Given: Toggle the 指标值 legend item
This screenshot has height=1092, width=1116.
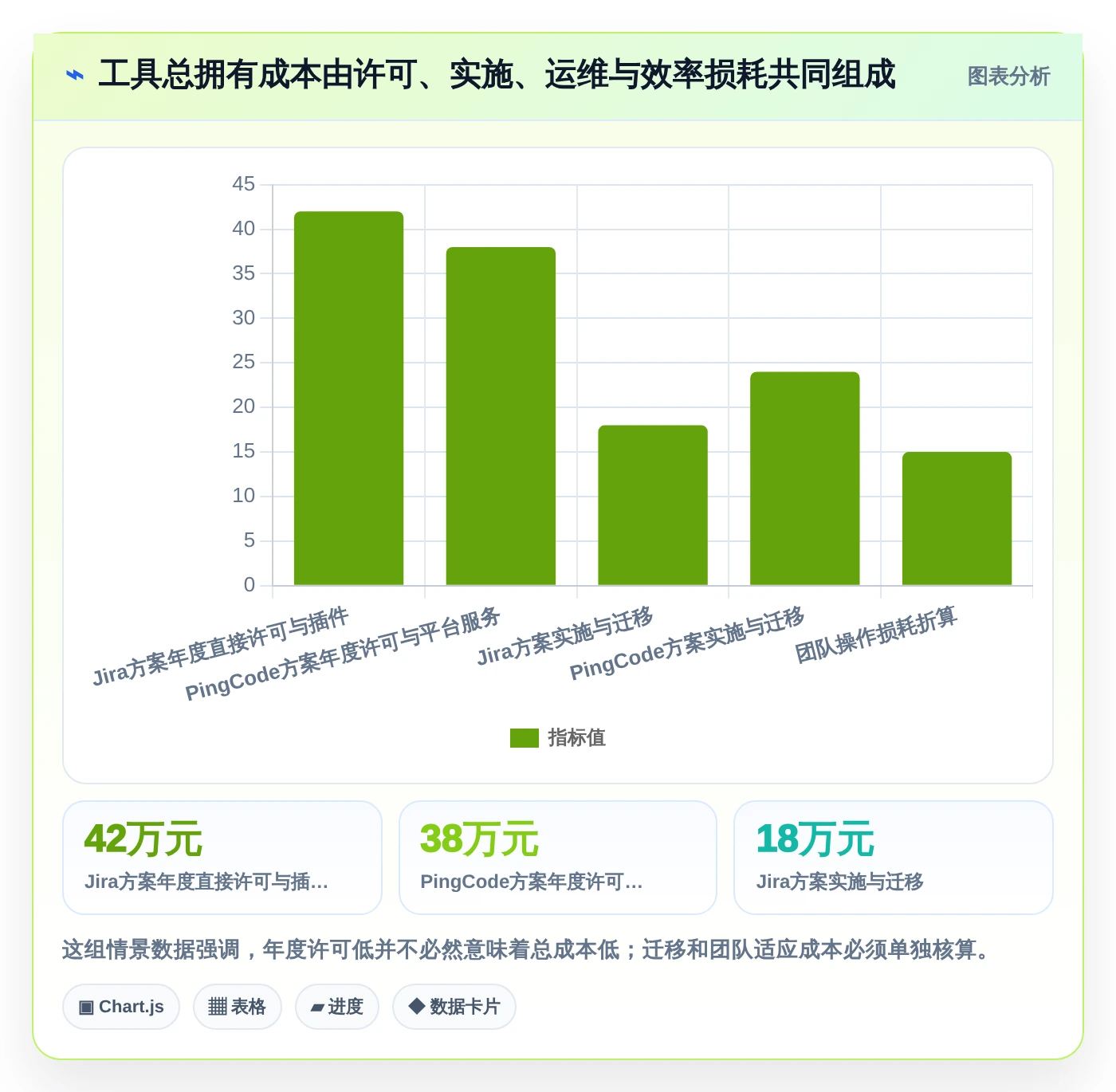Looking at the screenshot, I should tap(558, 738).
